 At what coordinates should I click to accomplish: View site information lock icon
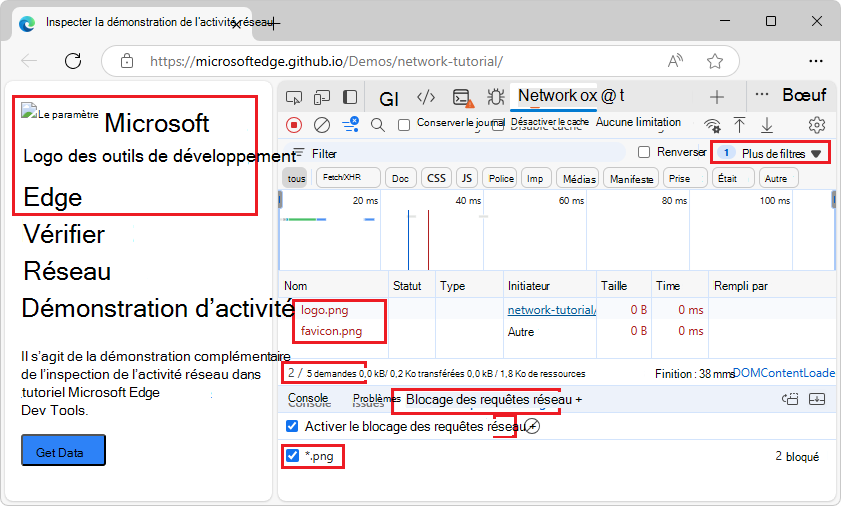tap(127, 61)
